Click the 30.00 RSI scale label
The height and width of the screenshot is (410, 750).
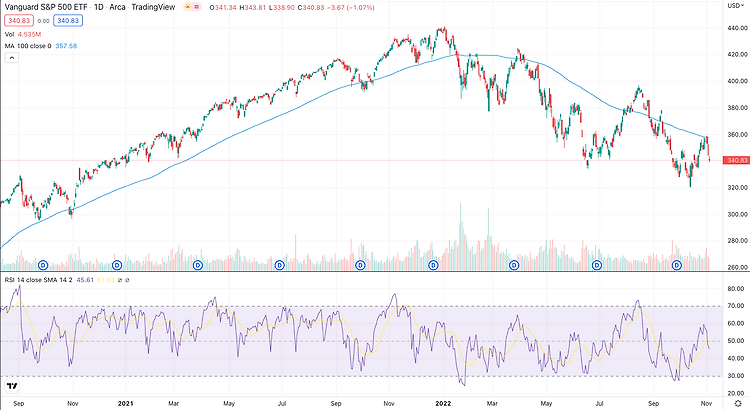[x=737, y=376]
